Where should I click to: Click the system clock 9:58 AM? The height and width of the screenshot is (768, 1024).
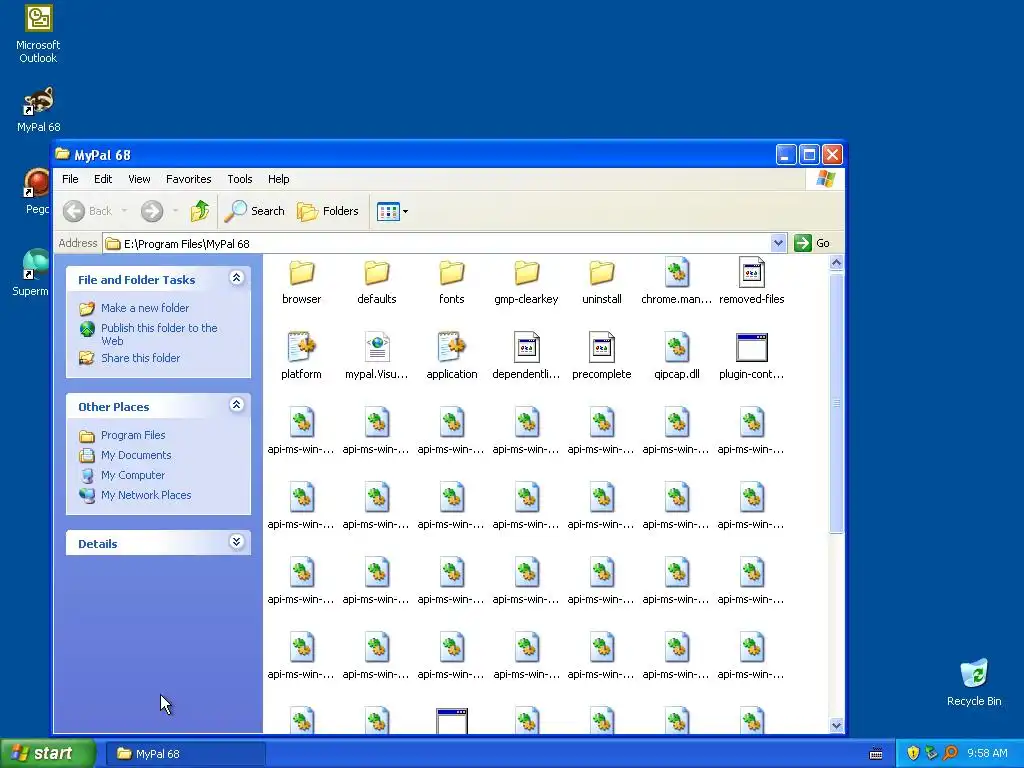point(987,753)
